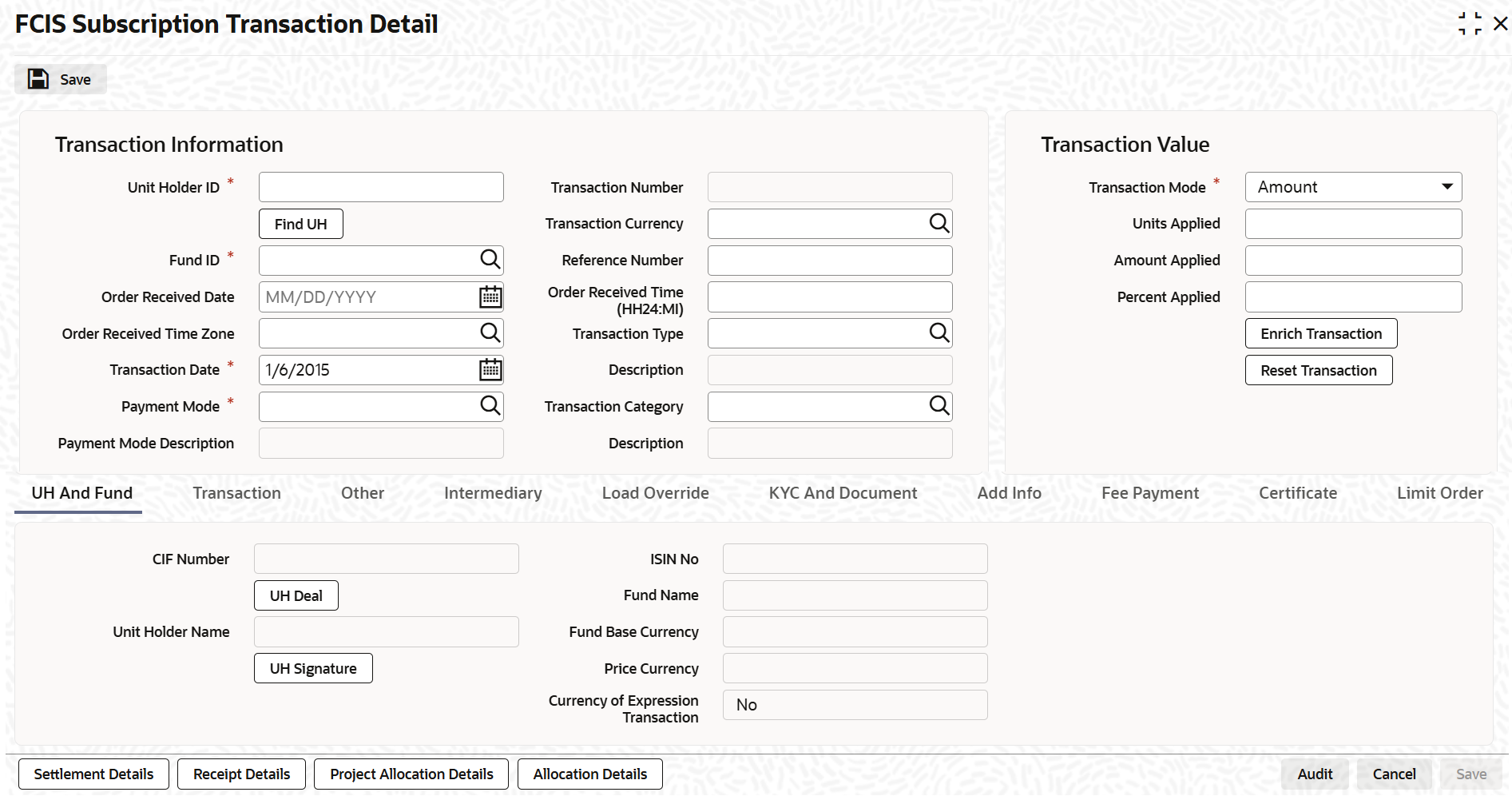
Task: Click the Cancel button
Action: pyautogui.click(x=1395, y=774)
